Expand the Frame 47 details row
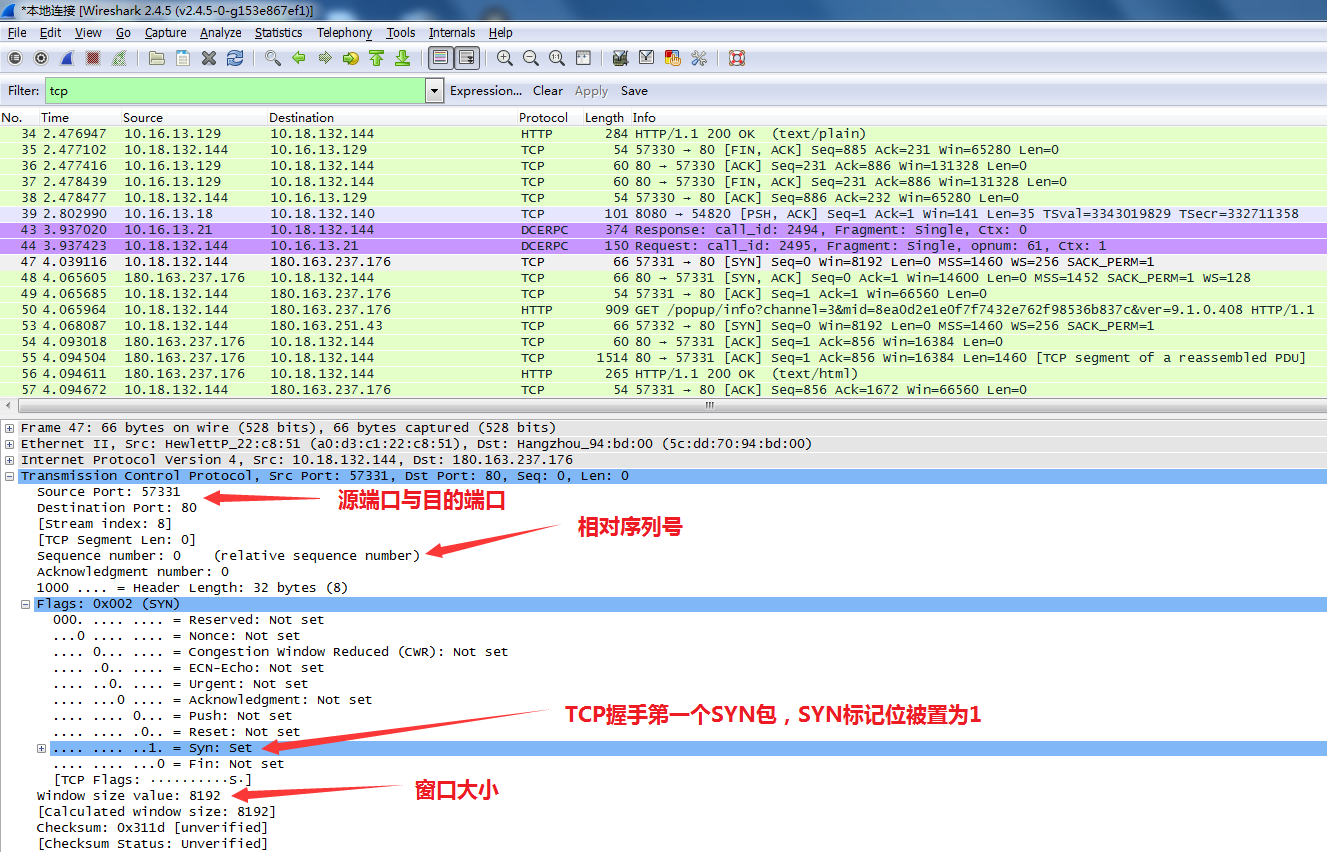The height and width of the screenshot is (852, 1327). click(x=10, y=428)
